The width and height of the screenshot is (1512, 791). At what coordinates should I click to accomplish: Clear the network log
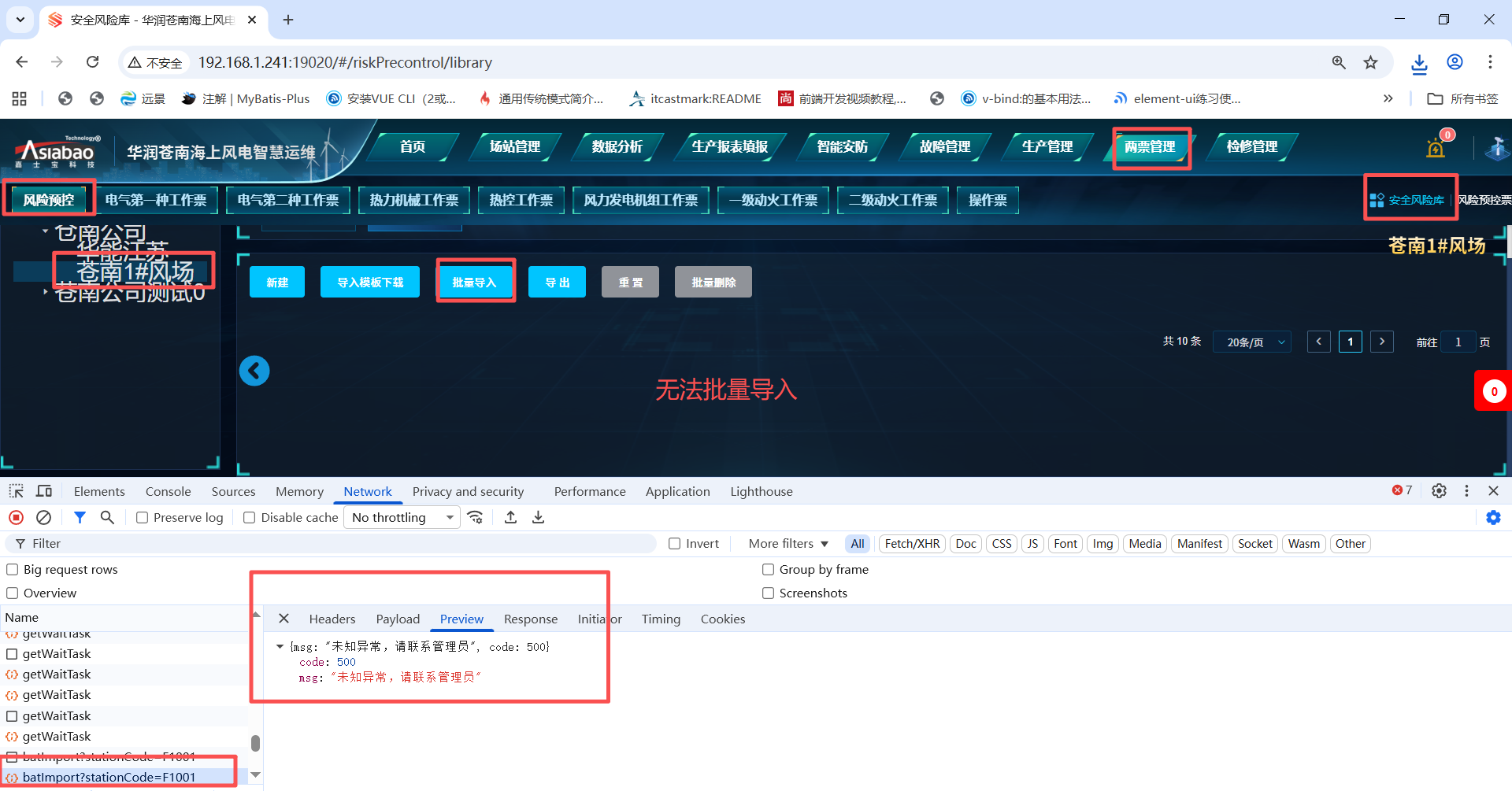point(44,517)
